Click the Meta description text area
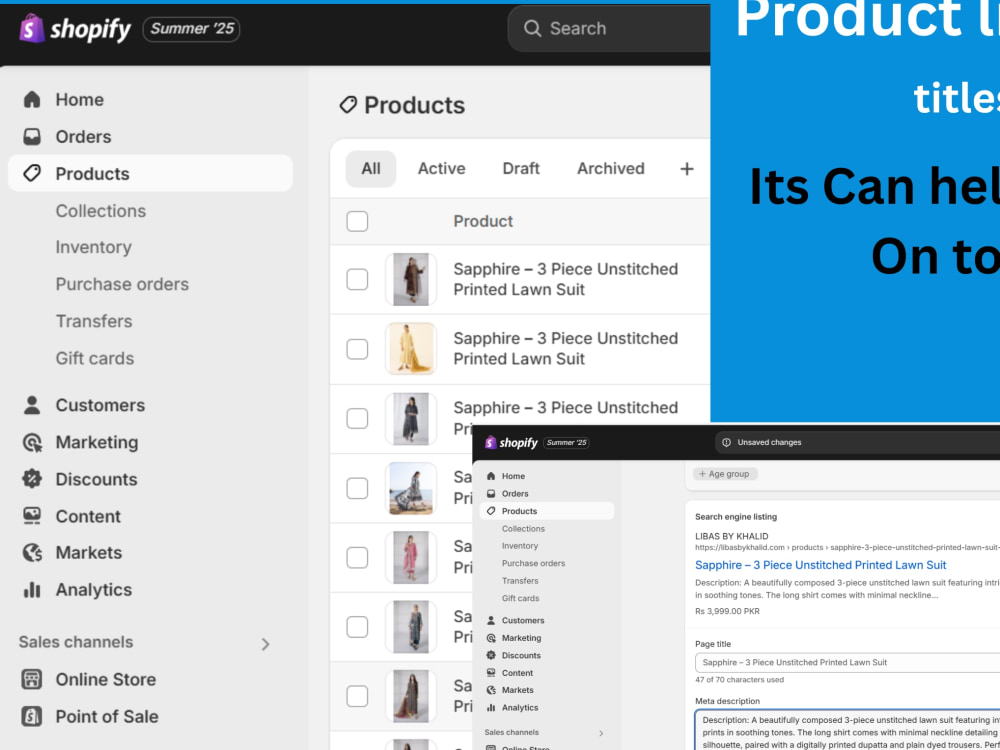The image size is (1000, 750). point(847,730)
